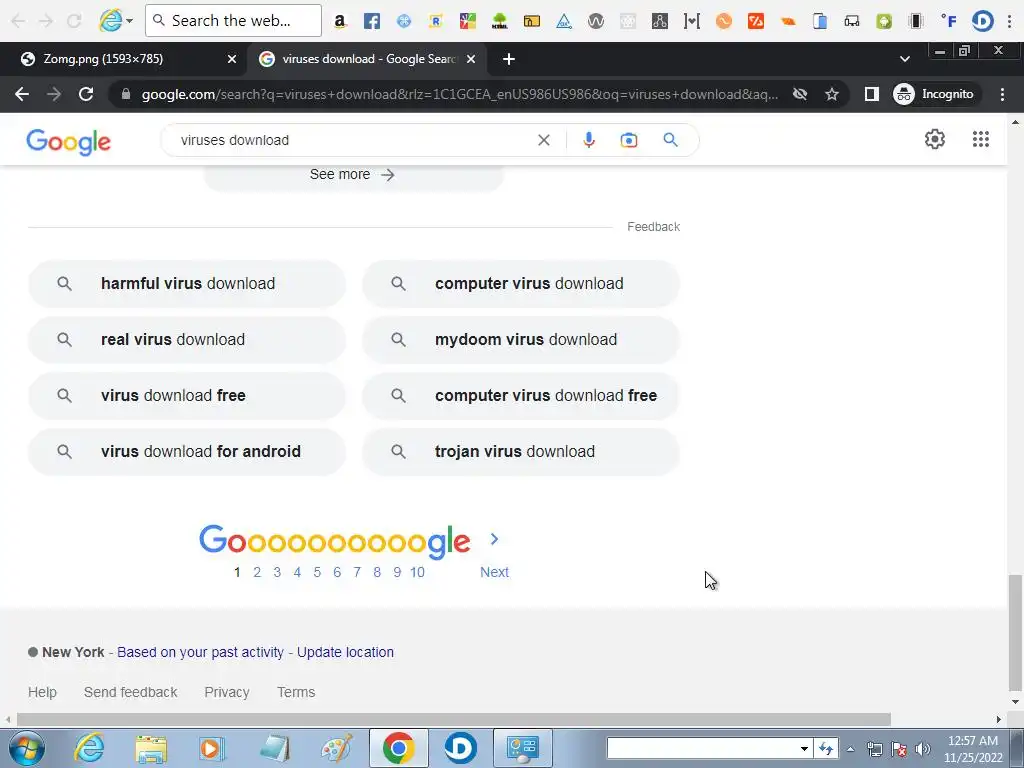The width and height of the screenshot is (1024, 768).
Task: Click the Action Center flag icon
Action: click(899, 749)
